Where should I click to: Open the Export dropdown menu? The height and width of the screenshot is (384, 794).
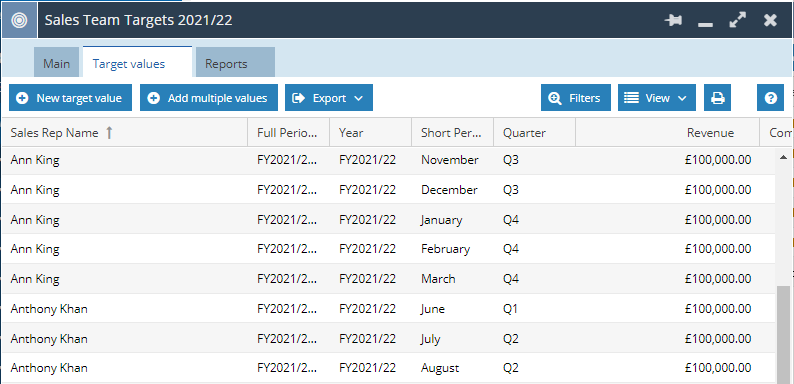click(x=329, y=98)
